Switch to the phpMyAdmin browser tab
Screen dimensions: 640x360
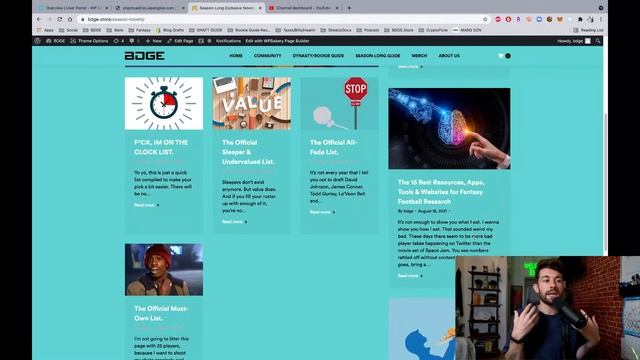pos(149,8)
